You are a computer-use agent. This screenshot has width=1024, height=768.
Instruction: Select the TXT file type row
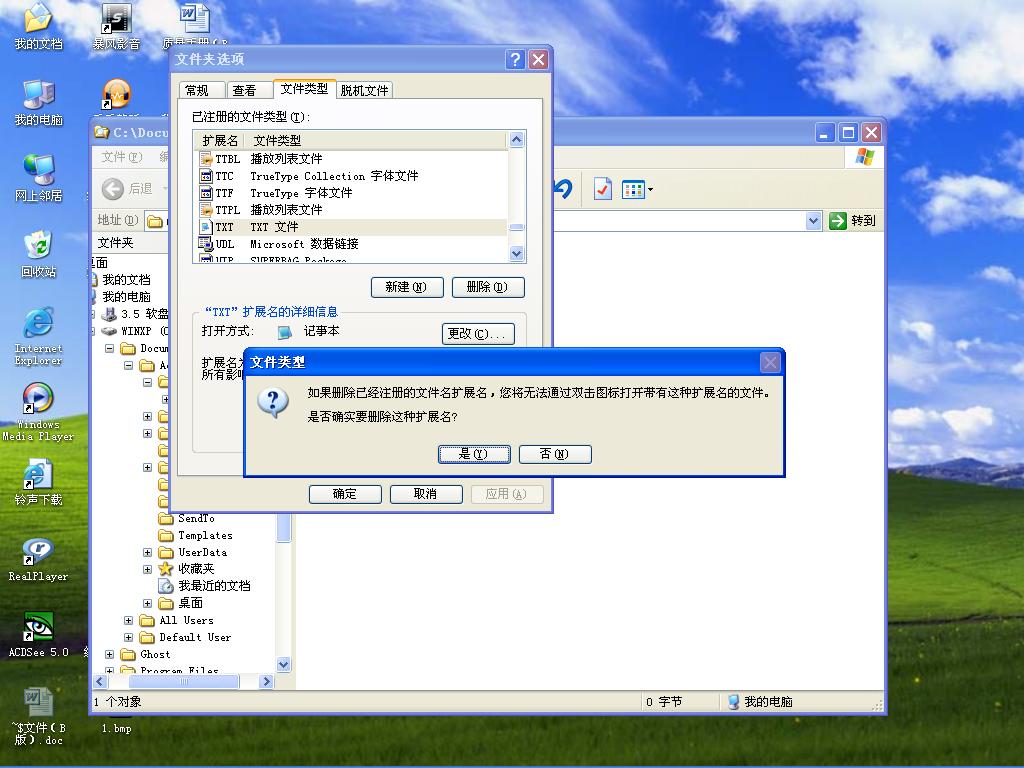point(351,227)
